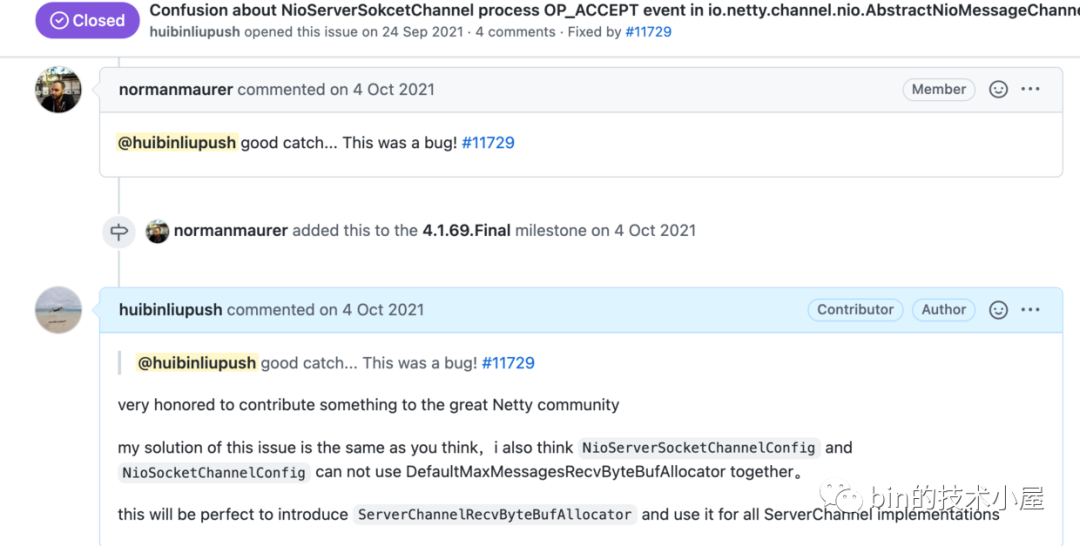Click normanmaurer username in first comment header
Screen dimensions: 1080x546
click(x=176, y=90)
